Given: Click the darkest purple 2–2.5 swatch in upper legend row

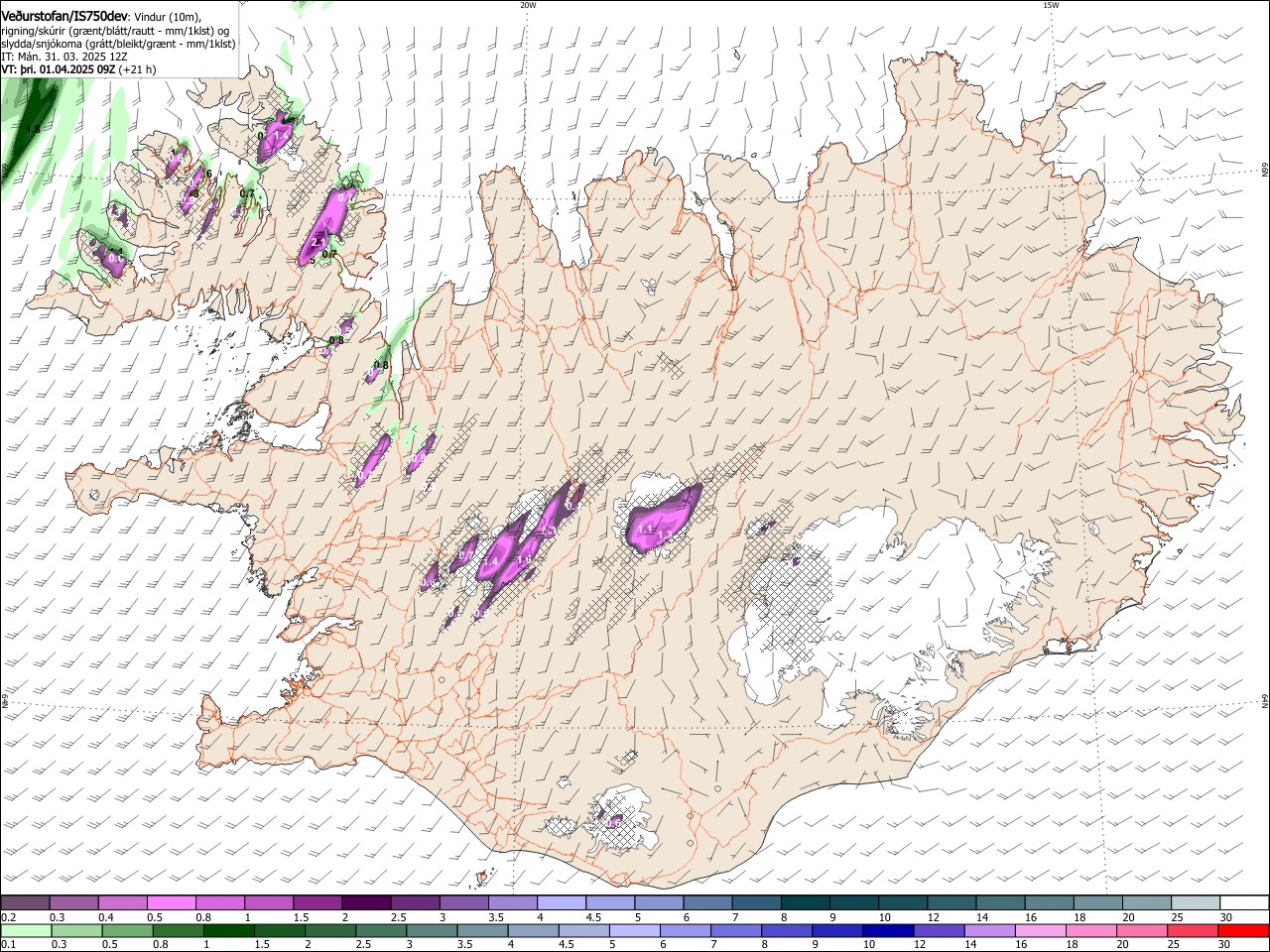Looking at the screenshot, I should 366,903.
